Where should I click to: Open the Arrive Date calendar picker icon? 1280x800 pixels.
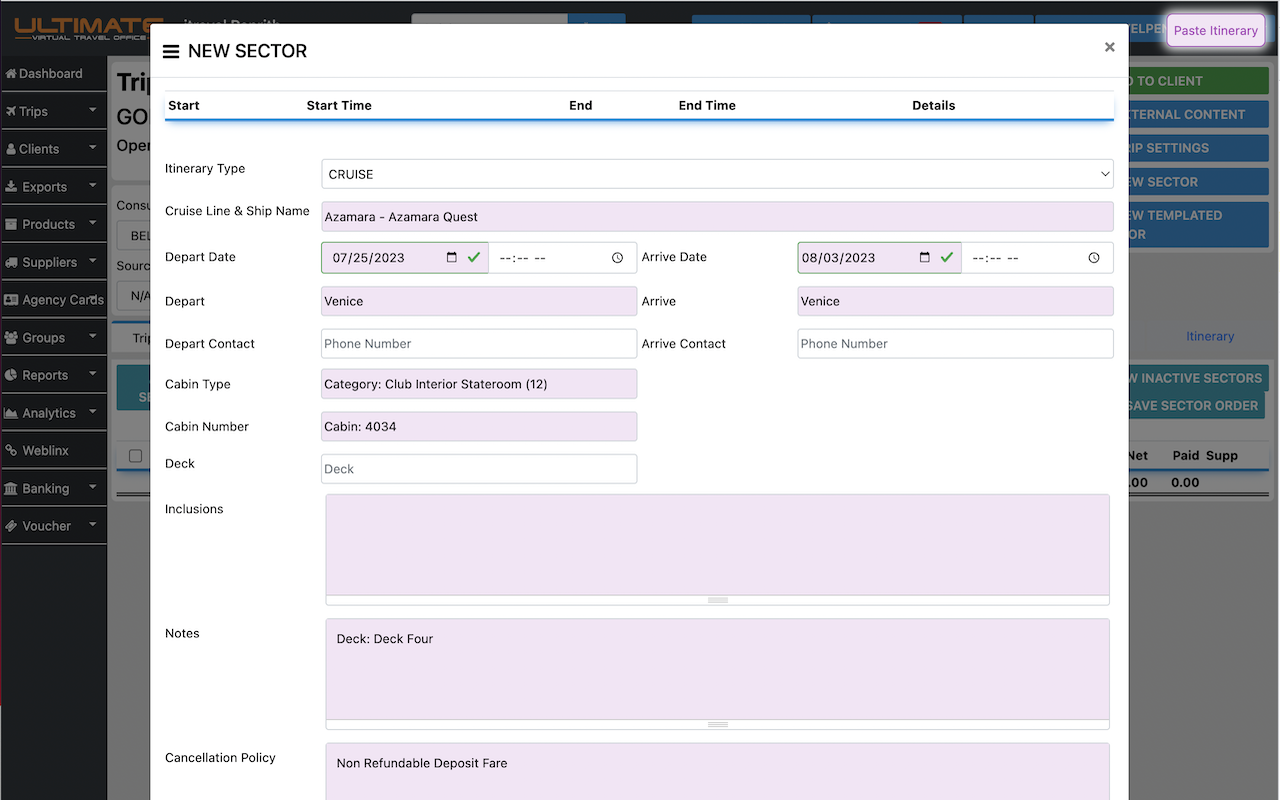coord(925,257)
